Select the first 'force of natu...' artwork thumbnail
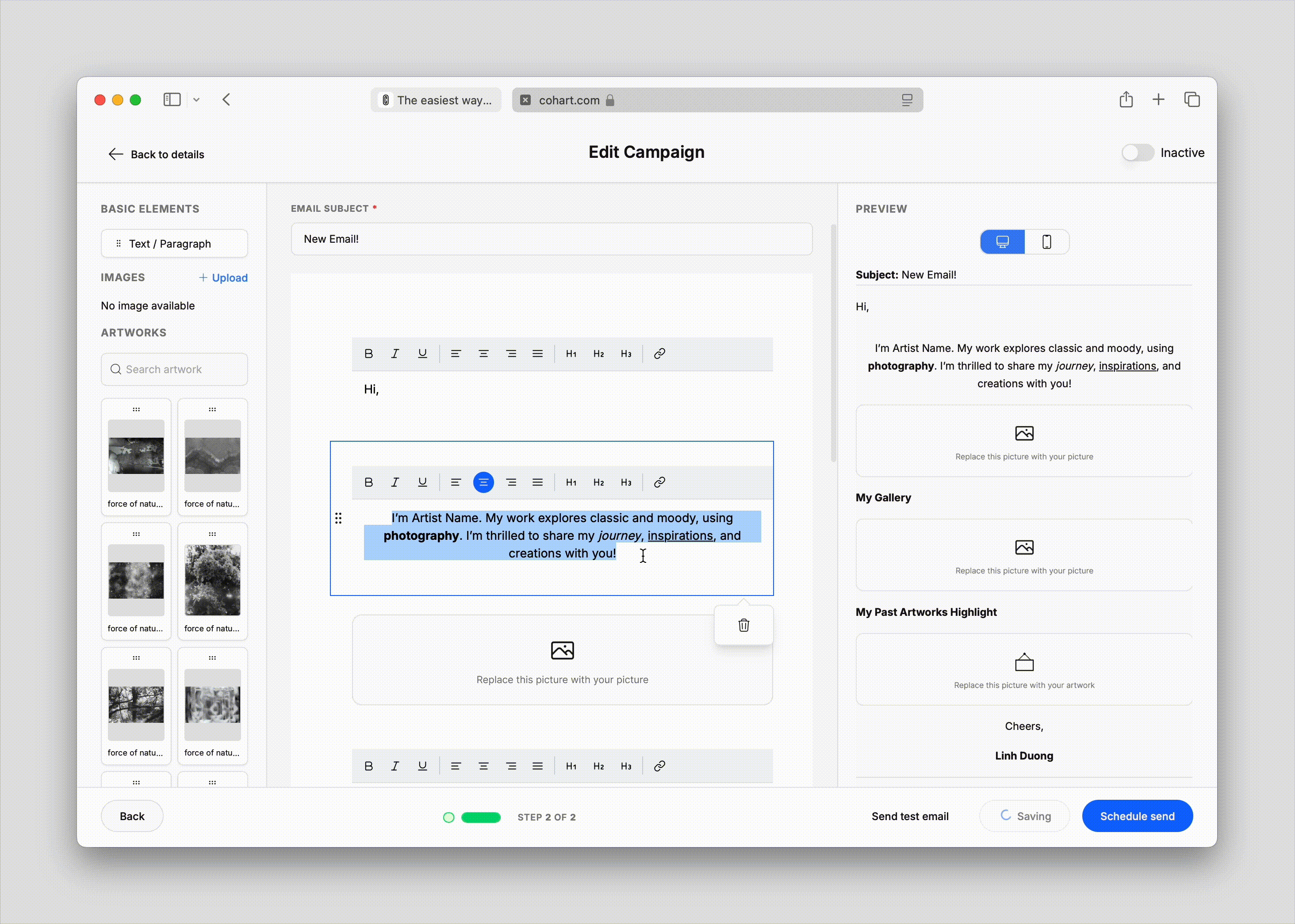 (x=136, y=456)
